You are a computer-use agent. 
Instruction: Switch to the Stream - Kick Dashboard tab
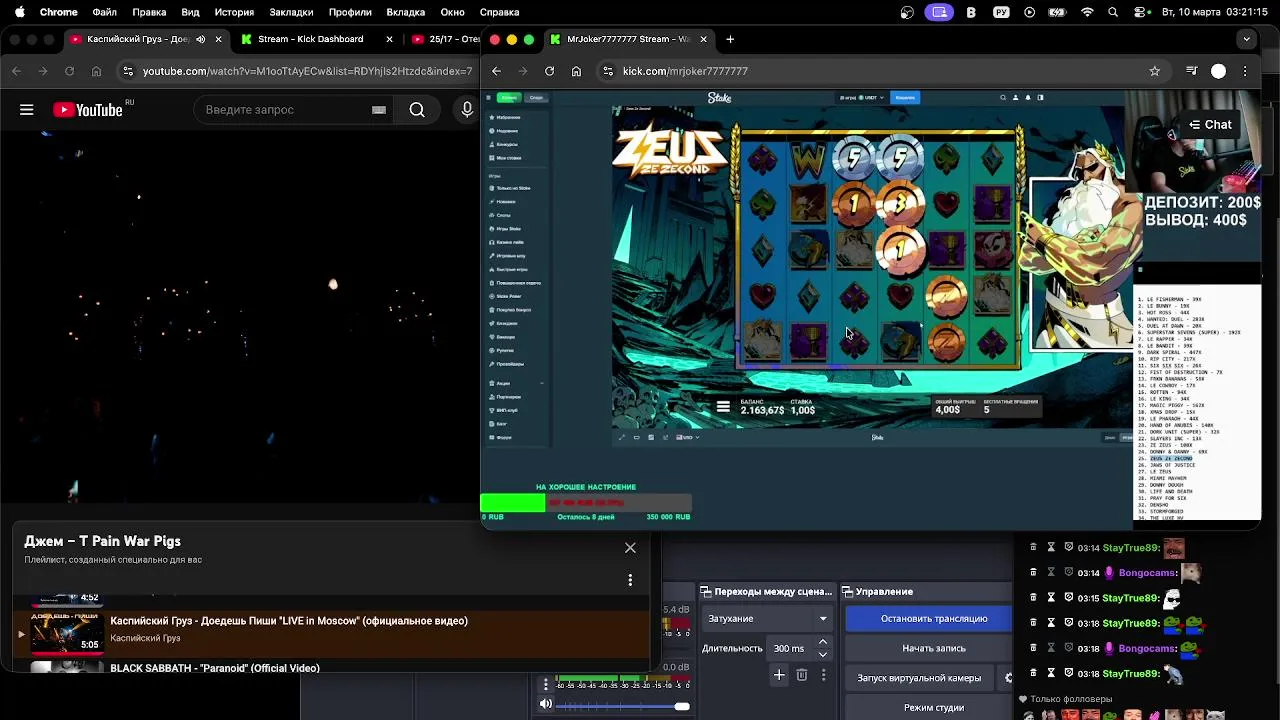310,39
